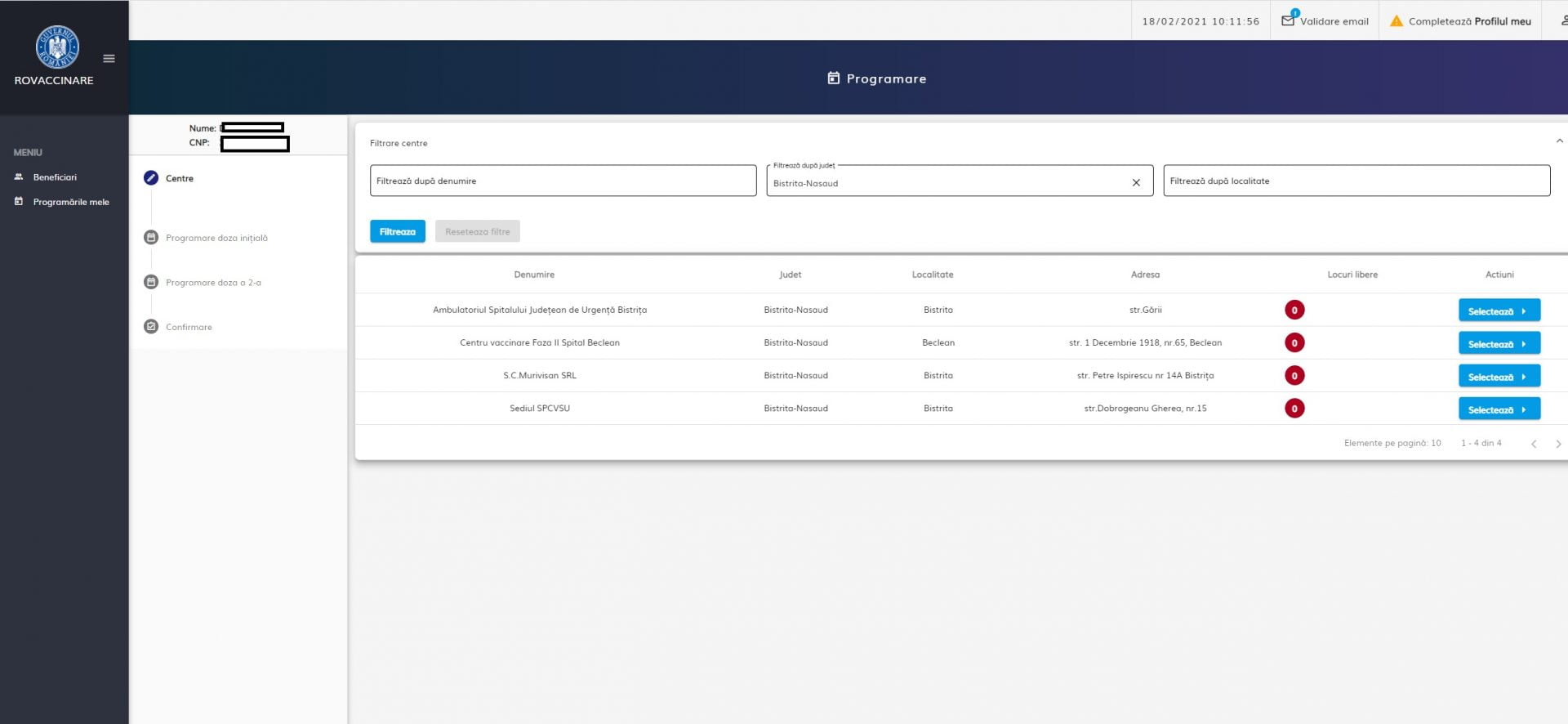The image size is (1568, 724).
Task: Select the Ambulatoriul Spitalului Județean center
Action: 1499,311
